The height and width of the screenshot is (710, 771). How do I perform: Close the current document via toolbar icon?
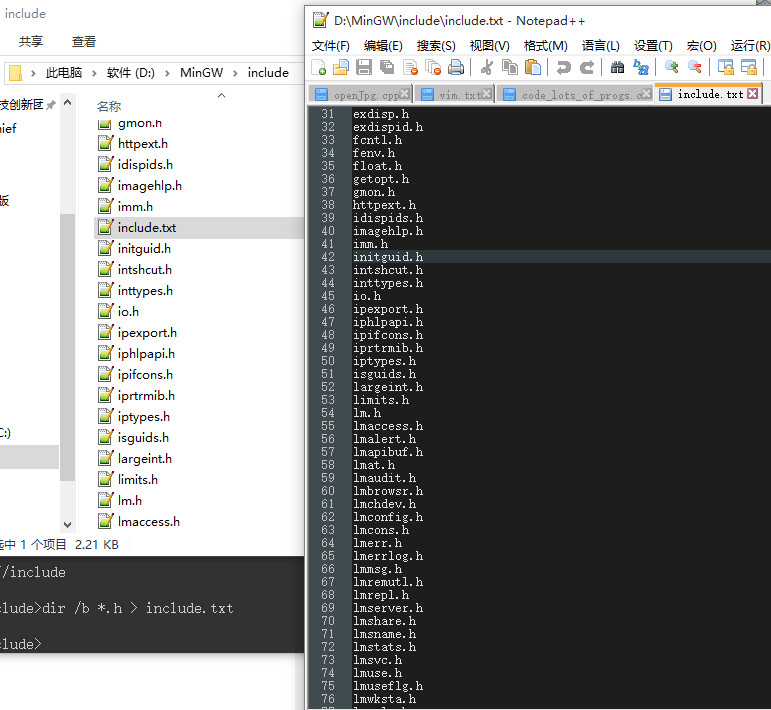tap(410, 67)
